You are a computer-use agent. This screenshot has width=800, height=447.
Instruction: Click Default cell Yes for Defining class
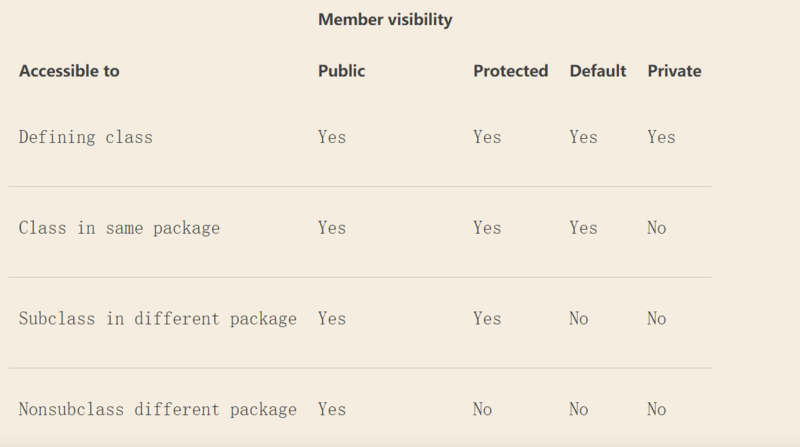[x=583, y=137]
